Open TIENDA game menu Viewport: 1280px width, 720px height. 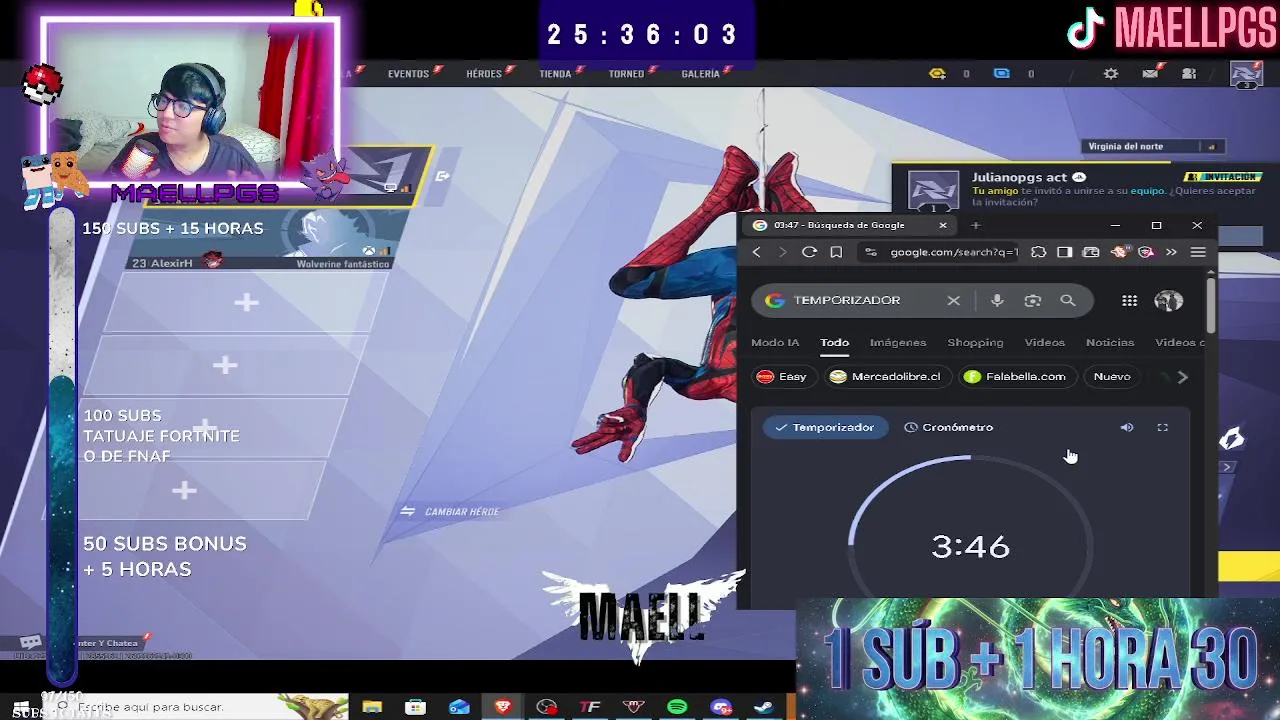pos(555,73)
